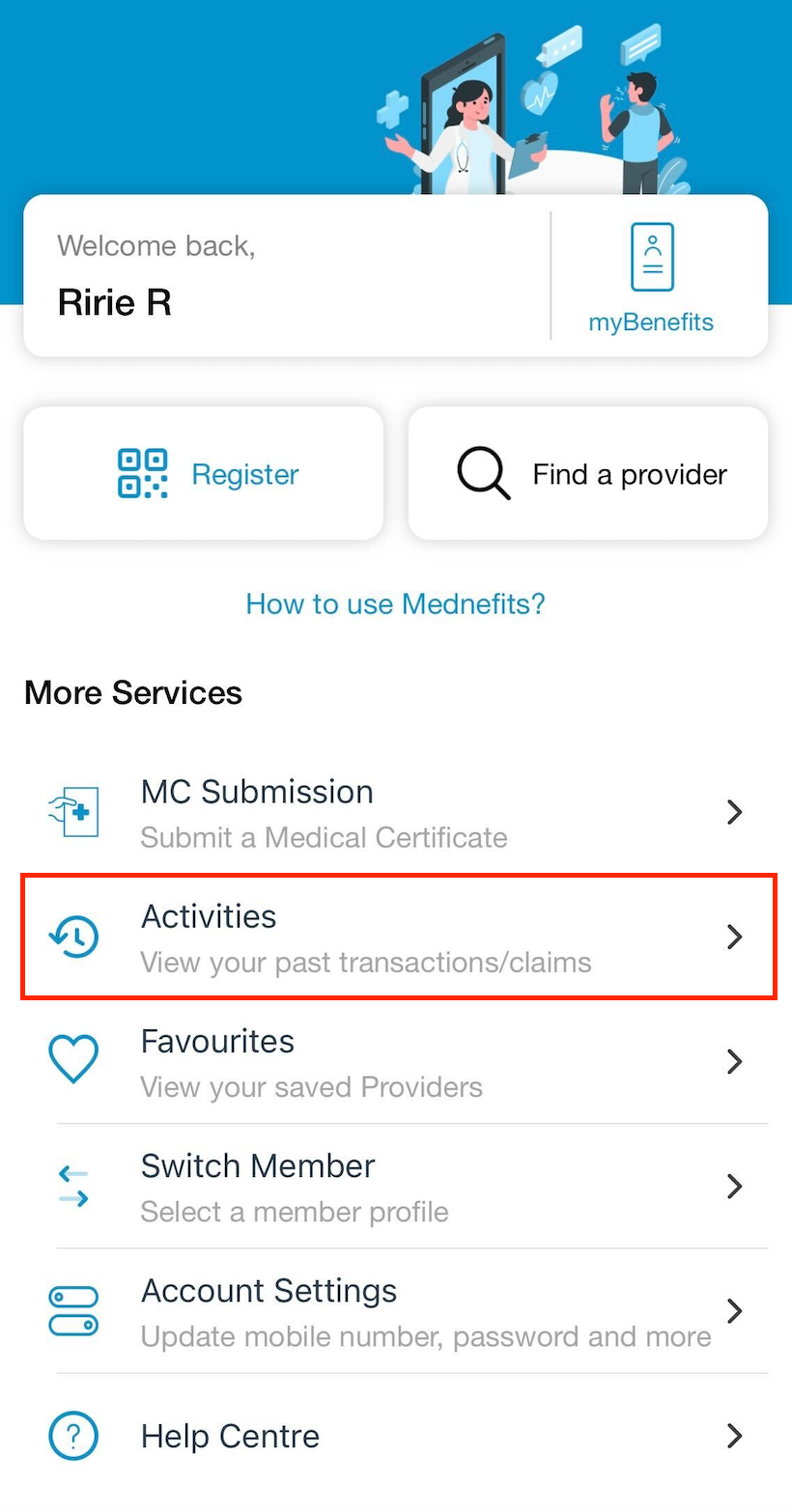Tap the magnifying glass search icon

tap(483, 473)
